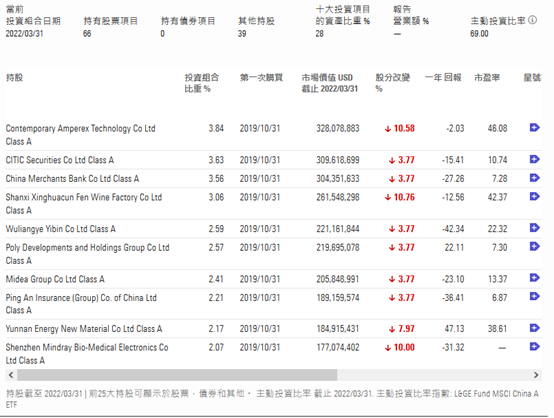Select portfolio weight 3.84
The image size is (554, 418).
coord(216,128)
